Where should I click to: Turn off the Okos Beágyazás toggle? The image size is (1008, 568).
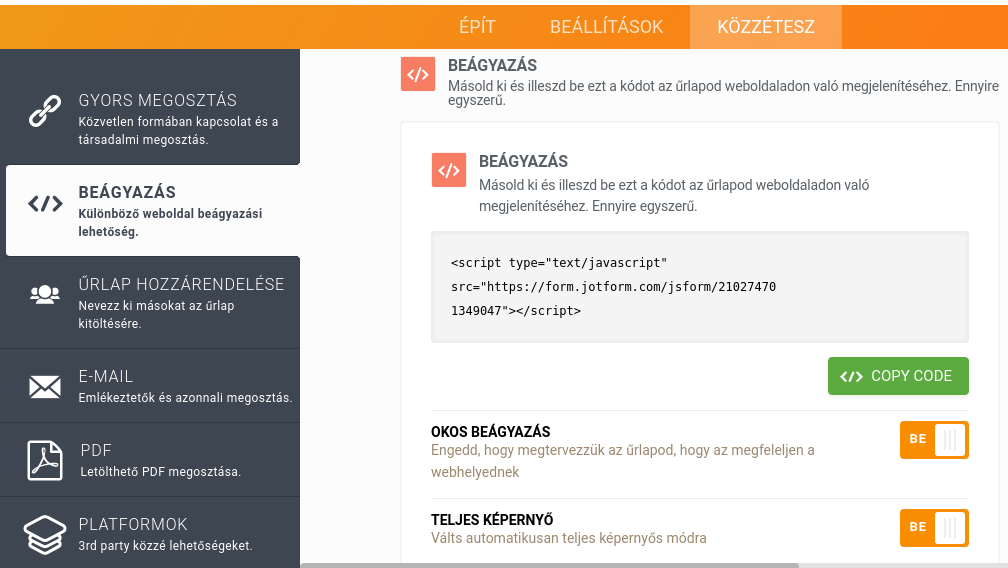click(934, 439)
